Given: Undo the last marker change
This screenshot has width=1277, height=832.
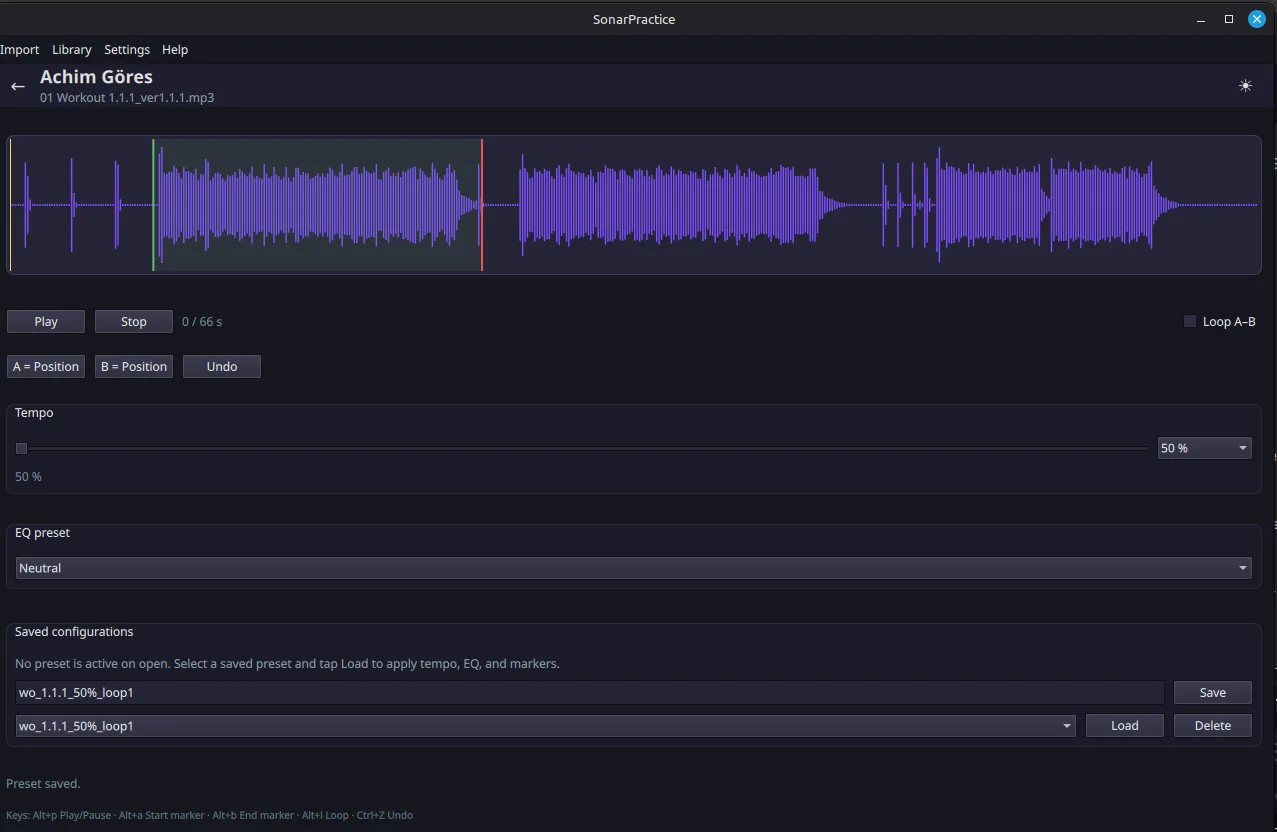Looking at the screenshot, I should (x=222, y=367).
